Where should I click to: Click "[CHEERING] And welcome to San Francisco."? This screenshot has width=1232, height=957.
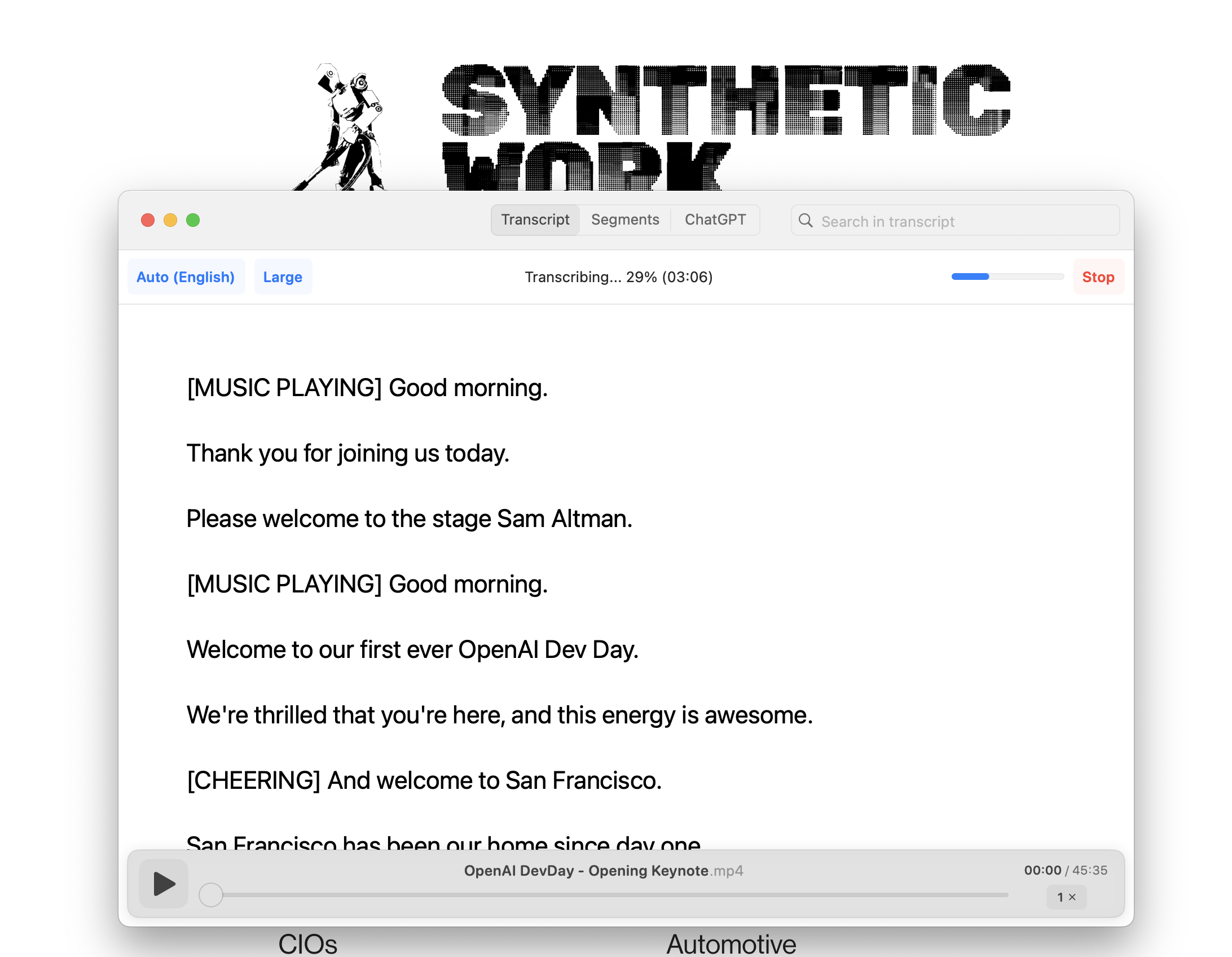[x=424, y=781]
